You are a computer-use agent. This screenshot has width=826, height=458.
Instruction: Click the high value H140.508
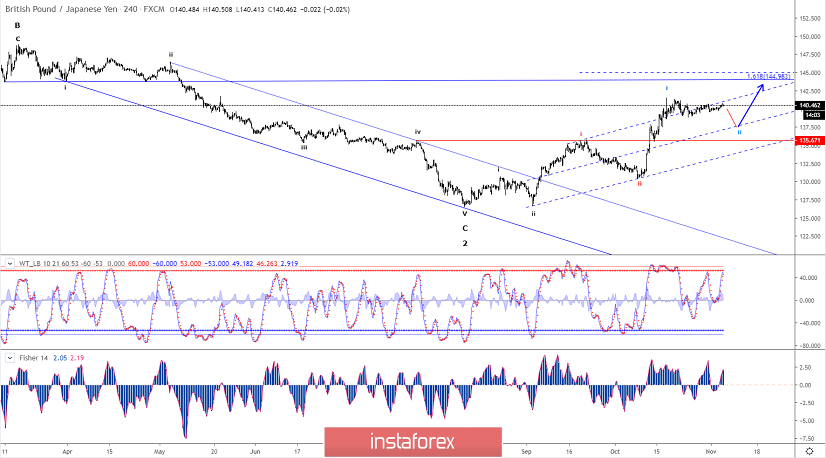click(217, 9)
